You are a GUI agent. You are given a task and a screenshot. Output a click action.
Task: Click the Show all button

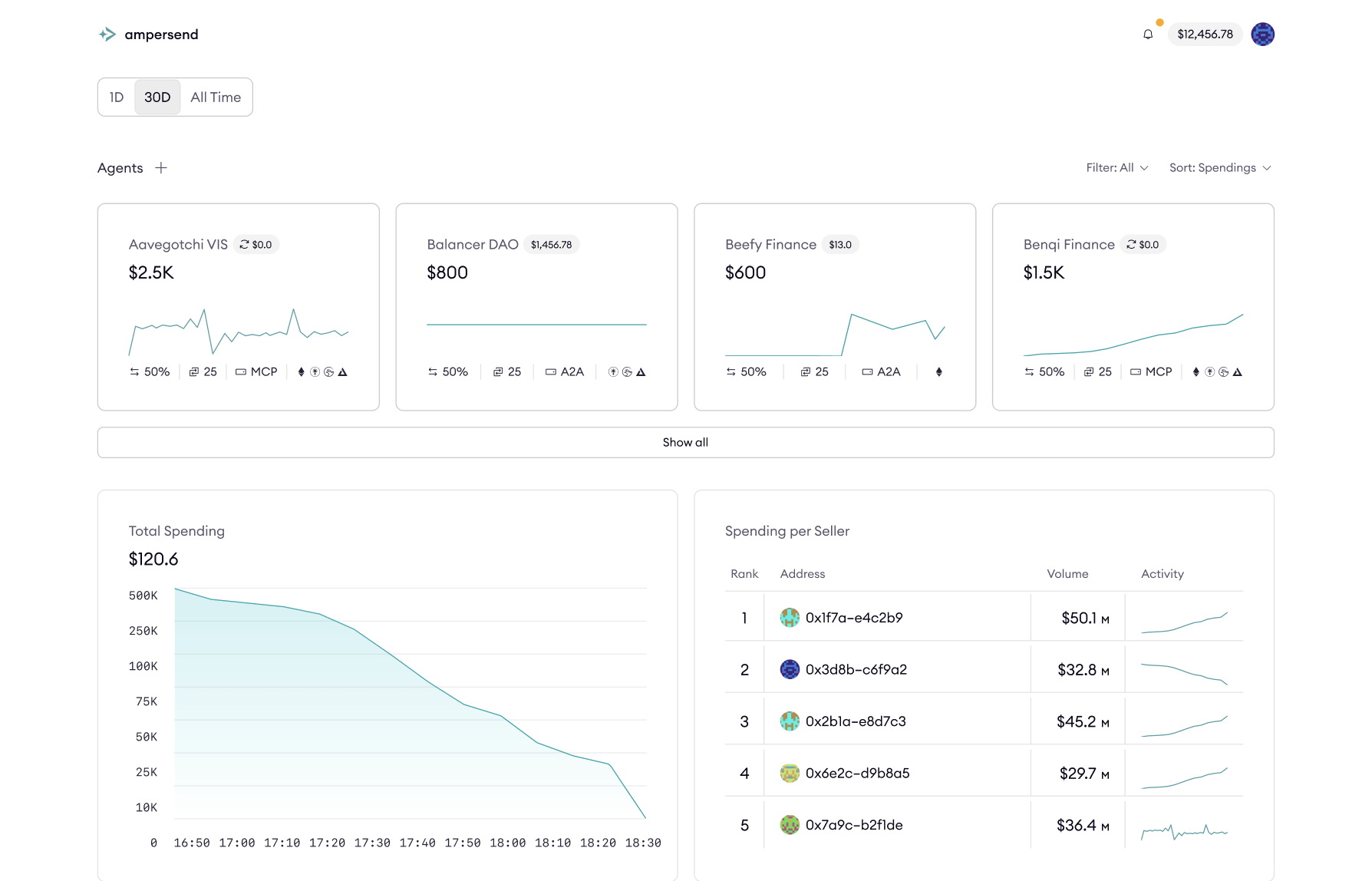pos(685,442)
